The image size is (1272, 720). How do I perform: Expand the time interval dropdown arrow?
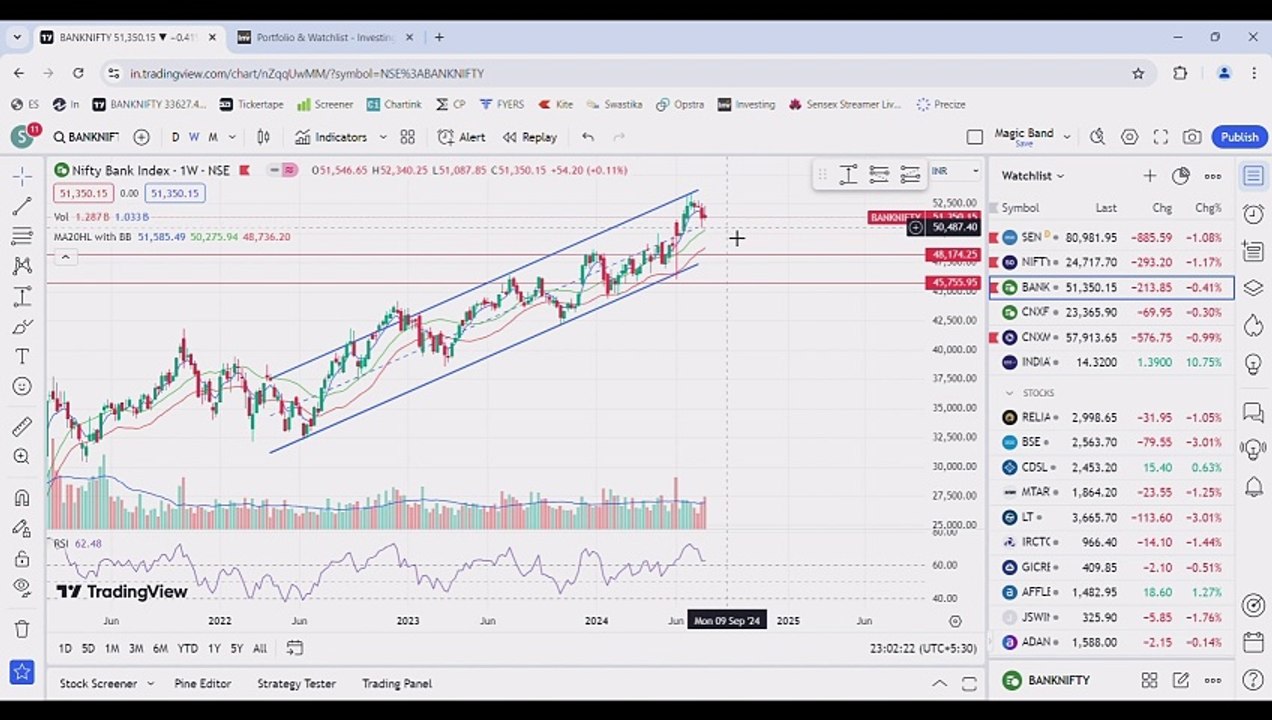point(232,137)
